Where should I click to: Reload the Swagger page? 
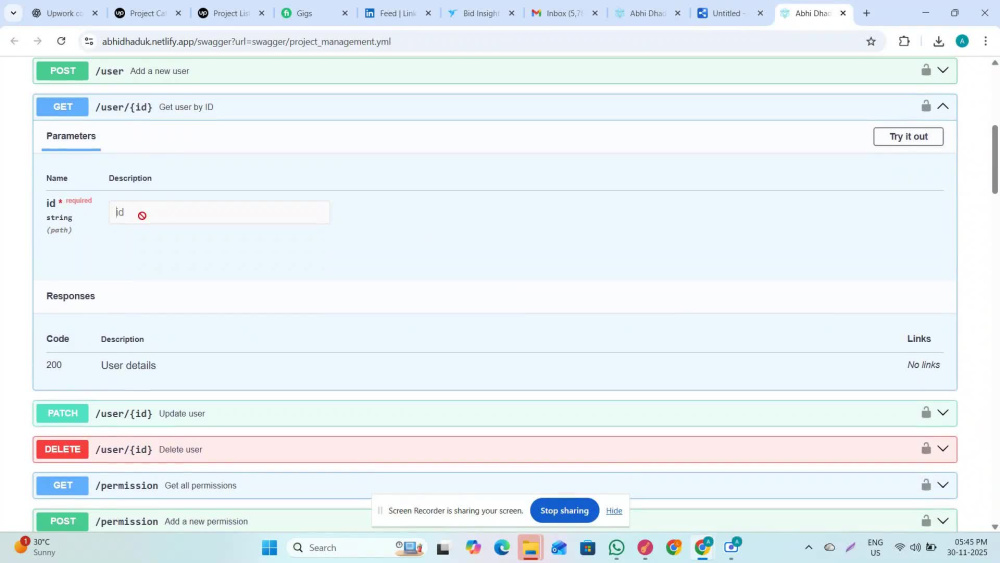(x=61, y=41)
